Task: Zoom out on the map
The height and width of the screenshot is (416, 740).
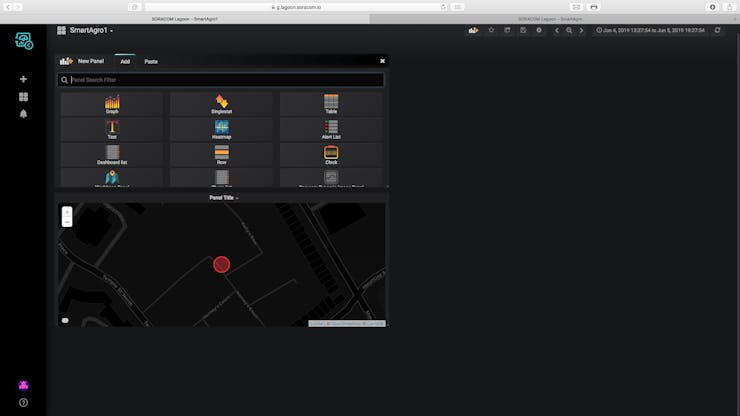Action: [67, 222]
